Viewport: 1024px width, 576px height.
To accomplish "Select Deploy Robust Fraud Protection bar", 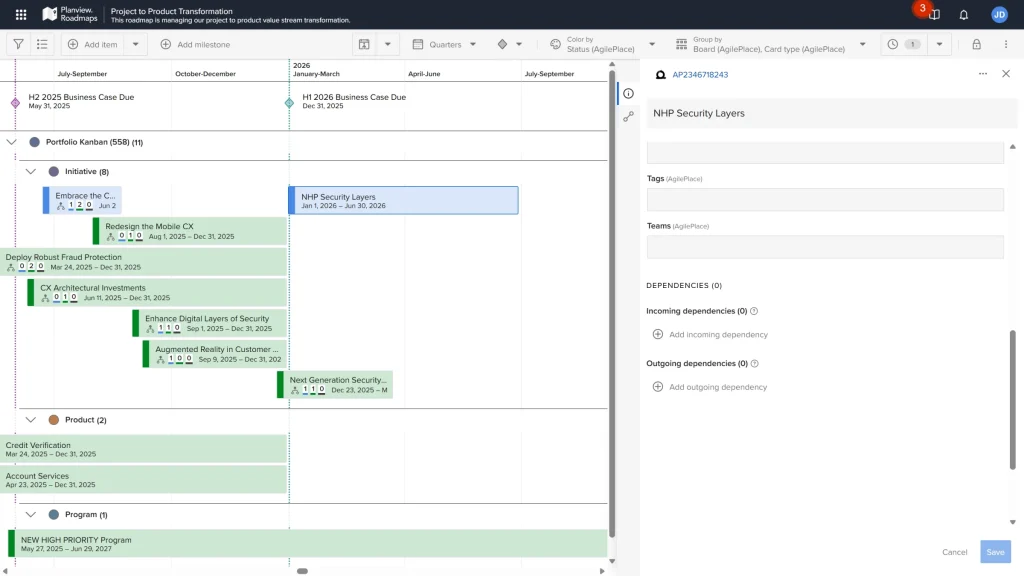I will click(143, 262).
